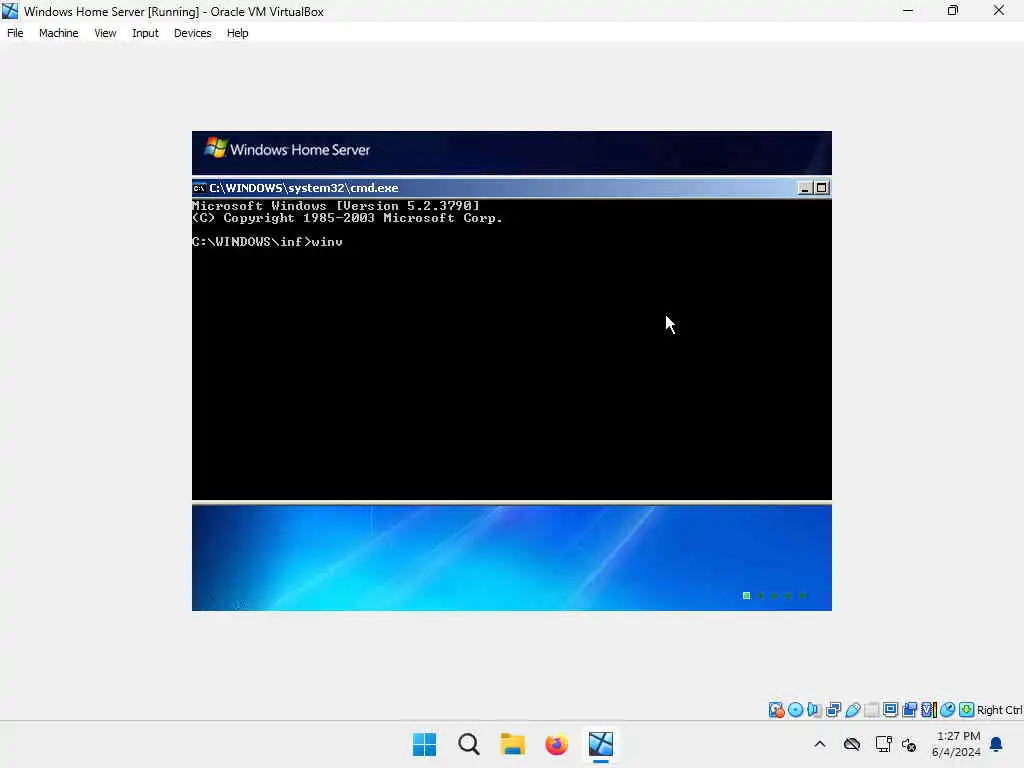Open the File menu
The image size is (1024, 768).
[15, 33]
